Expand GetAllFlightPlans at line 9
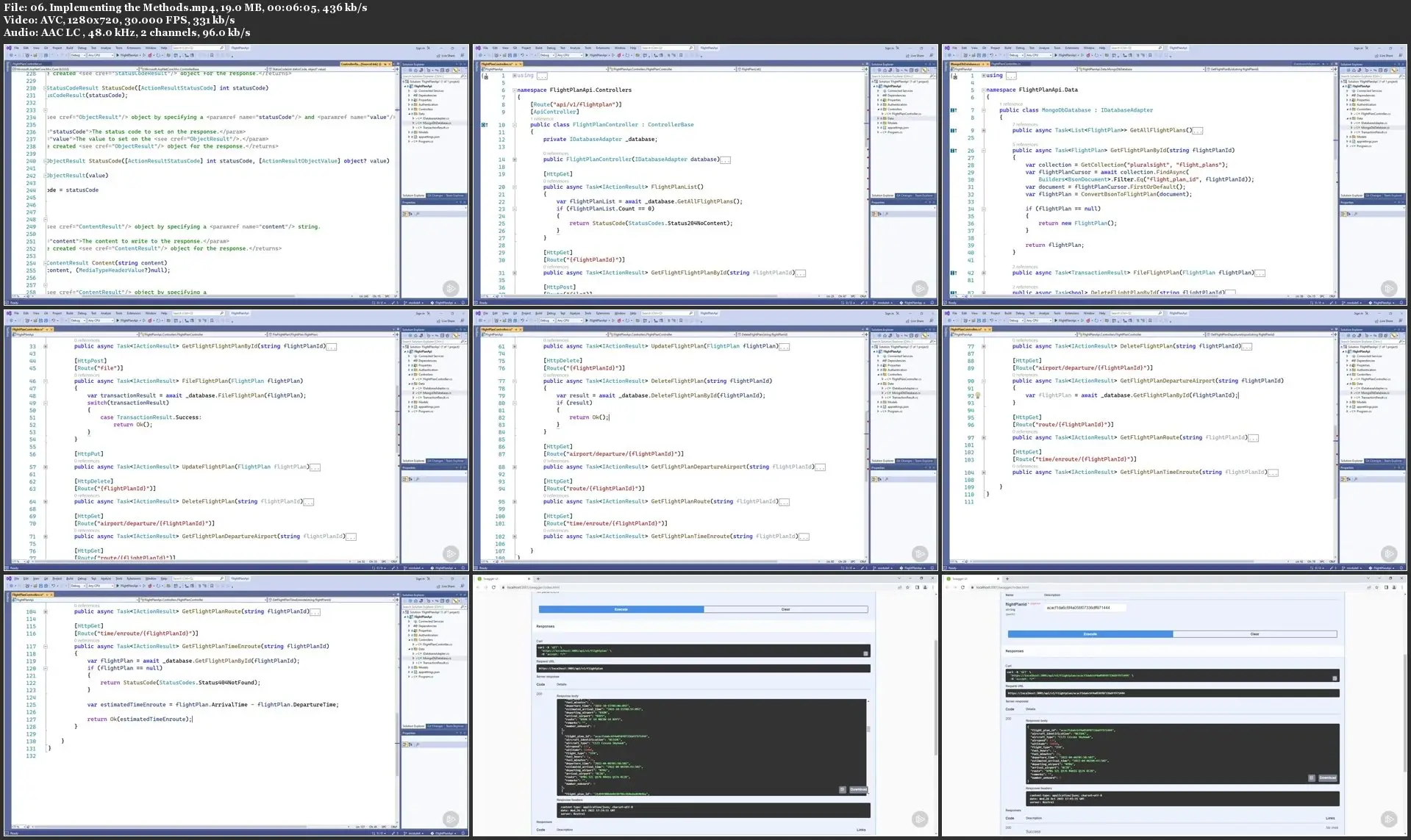Screen dimensions: 1411x840 point(983,130)
